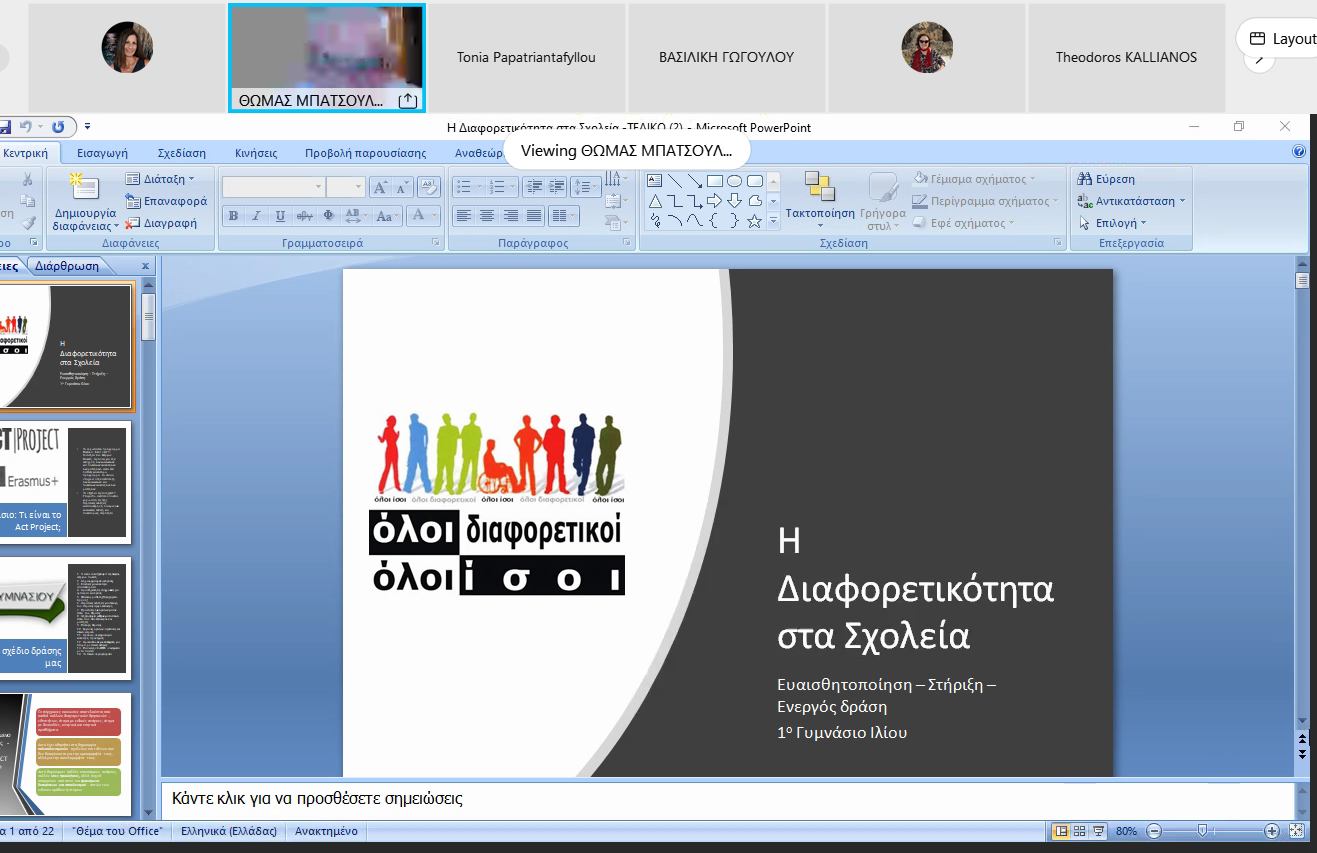Select the left brace shape
Screen dimensions: 1317x853
715,221
